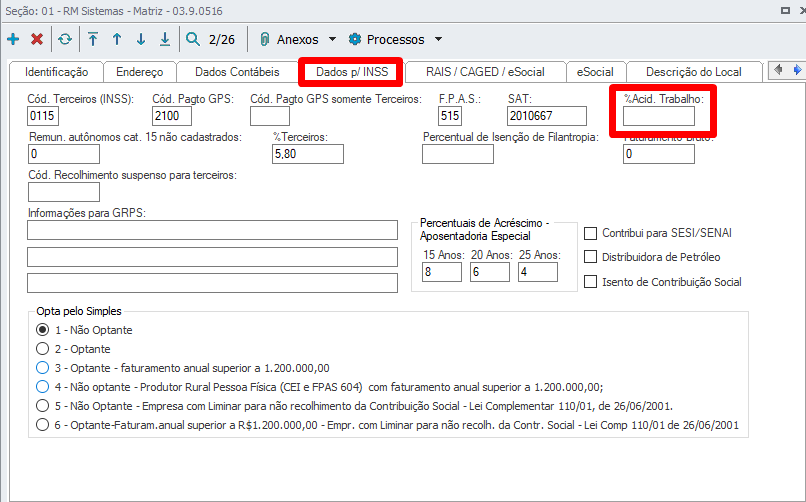Screen dimensions: 806x502
Task: Click the Cód. Terceiros (INSS) field
Action: pos(43,116)
